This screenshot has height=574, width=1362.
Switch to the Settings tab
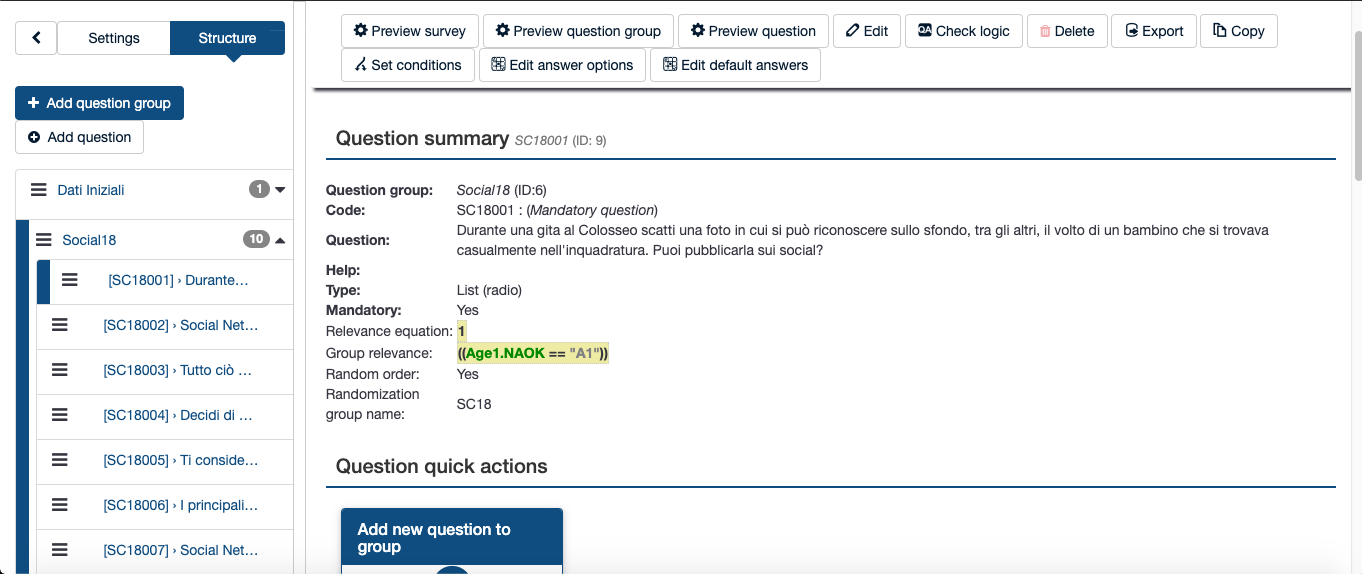(114, 38)
